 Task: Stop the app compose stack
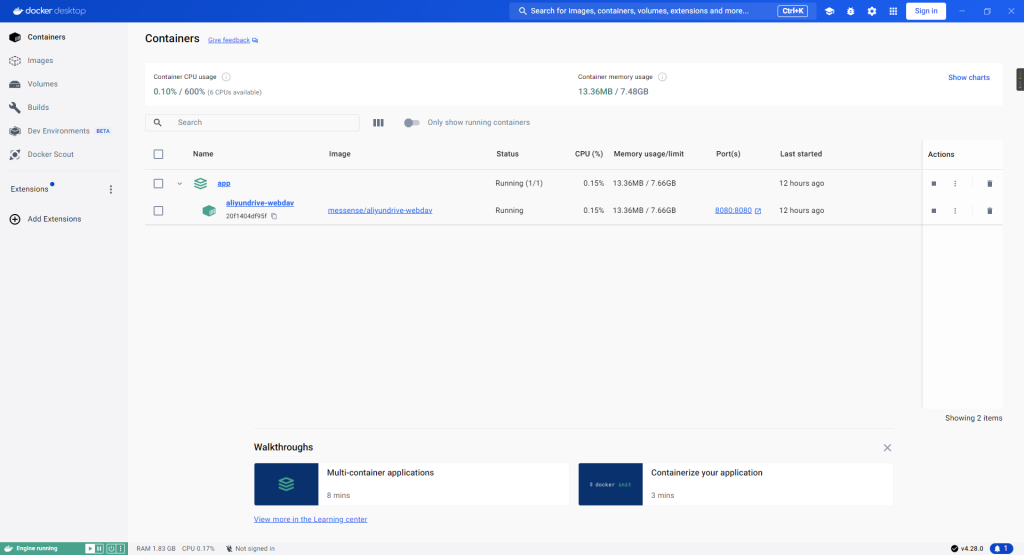coord(934,183)
